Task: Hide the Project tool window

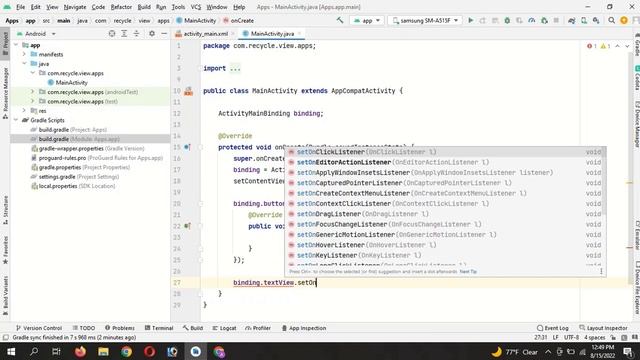Action: (164, 33)
